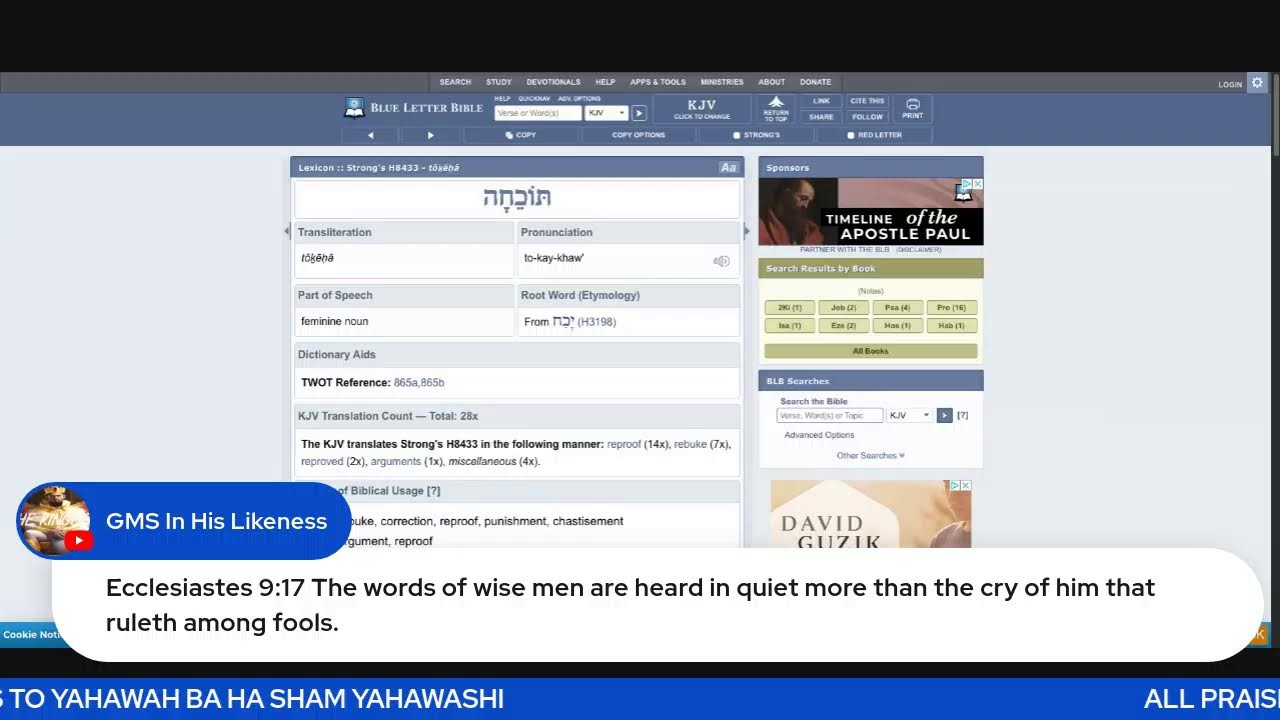This screenshot has width=1280, height=720.
Task: Click the Isa (1) book result button
Action: 790,326
